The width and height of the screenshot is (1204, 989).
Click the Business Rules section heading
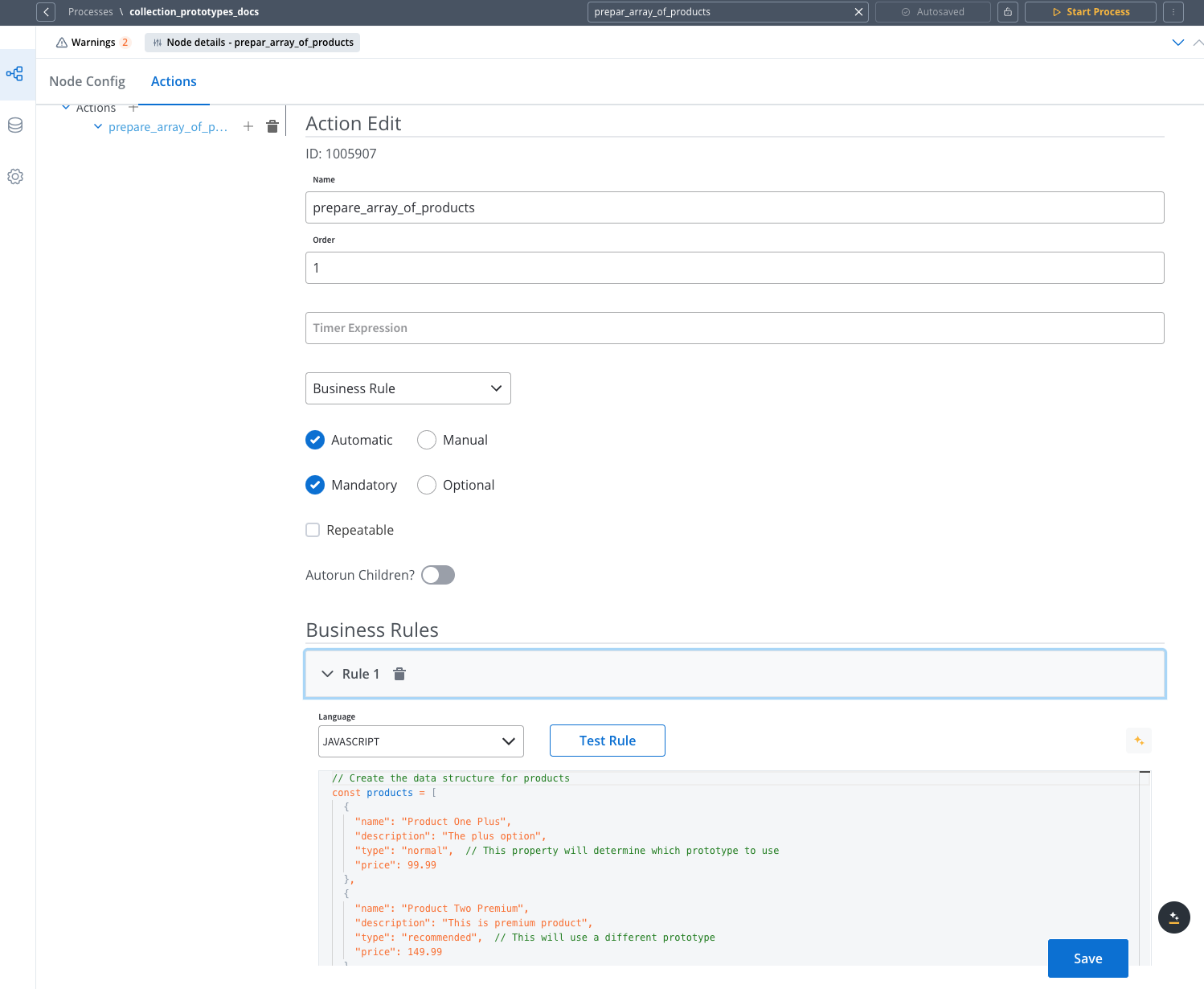pyautogui.click(x=372, y=630)
